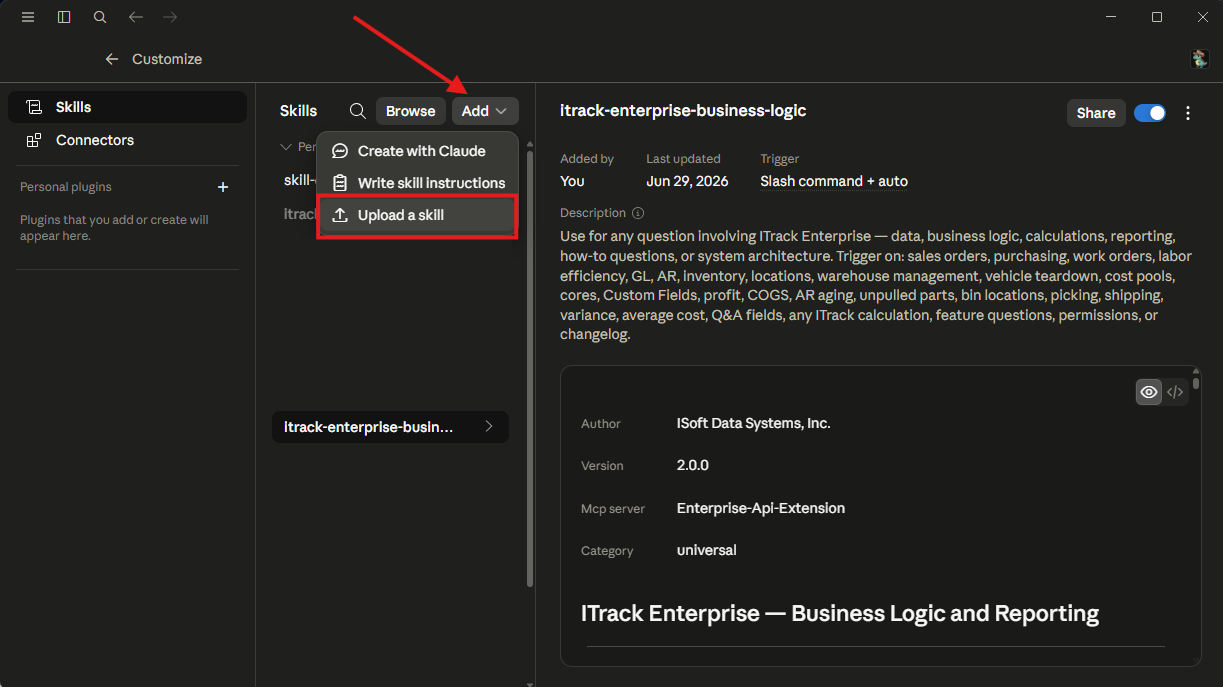Viewport: 1223px width, 687px height.
Task: Click the skill preview pane scrollbar
Action: point(1196,382)
